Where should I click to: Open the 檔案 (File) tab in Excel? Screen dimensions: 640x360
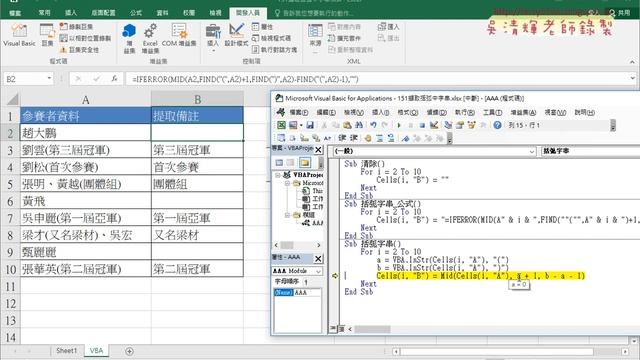(15, 13)
